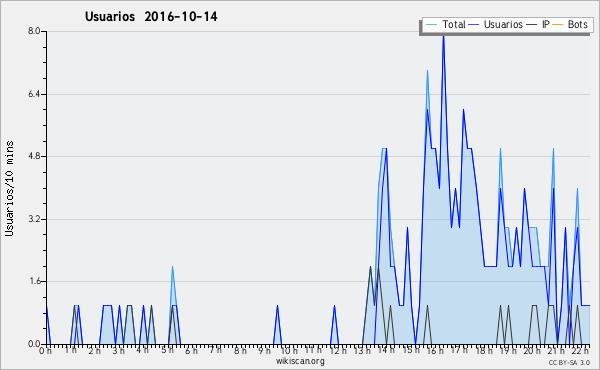Click the '11 h' x-axis label
This screenshot has height=370, width=600.
[x=313, y=350]
